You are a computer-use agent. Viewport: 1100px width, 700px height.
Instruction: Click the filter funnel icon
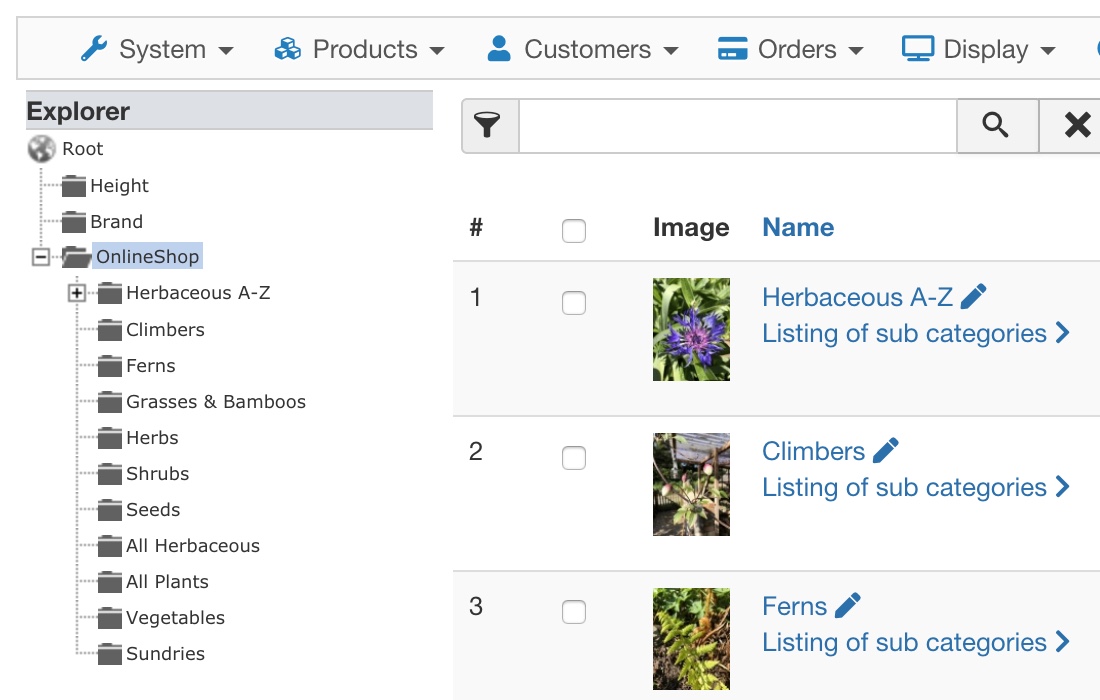coord(488,125)
